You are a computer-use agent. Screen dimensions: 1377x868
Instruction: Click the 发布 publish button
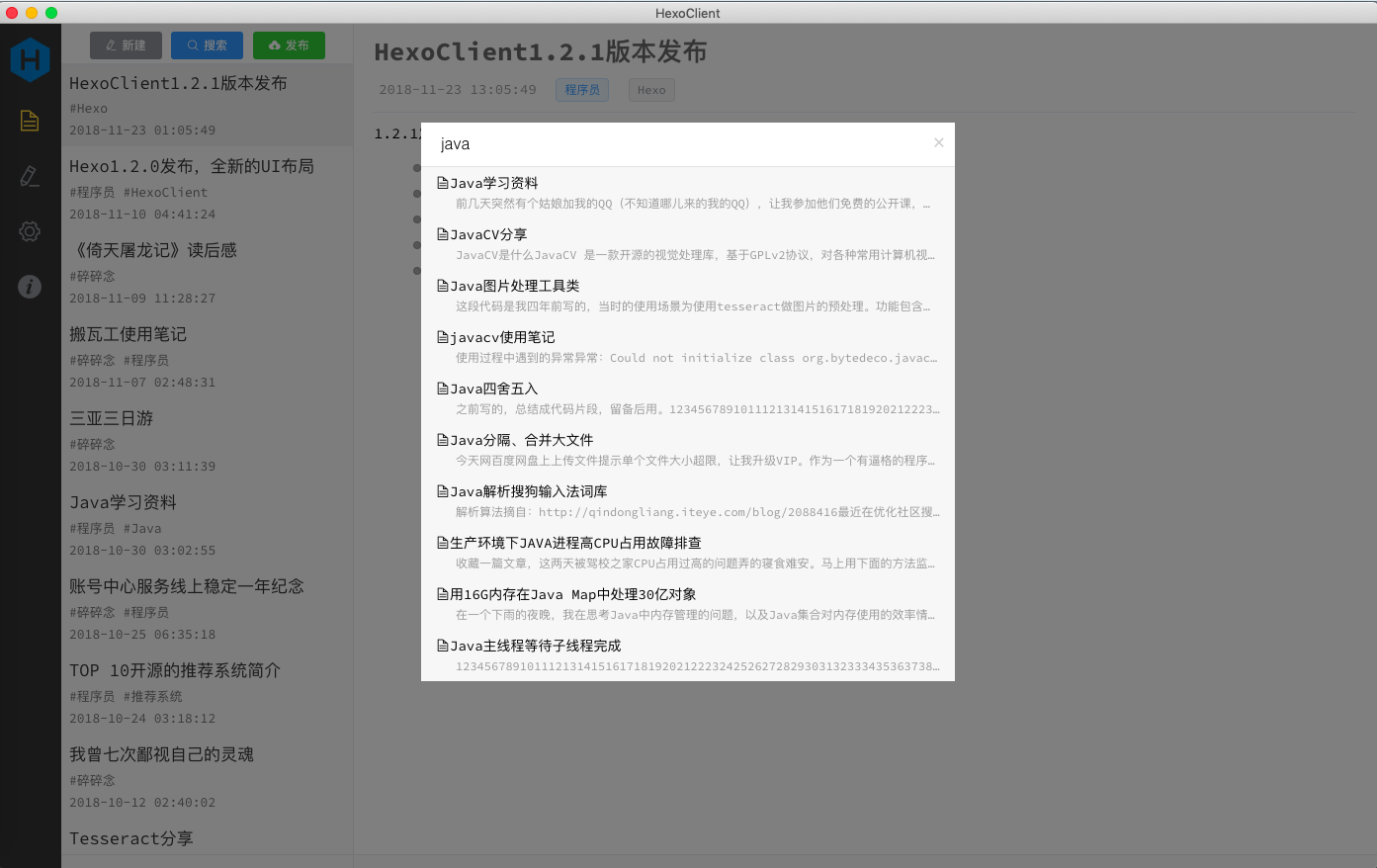tap(289, 45)
